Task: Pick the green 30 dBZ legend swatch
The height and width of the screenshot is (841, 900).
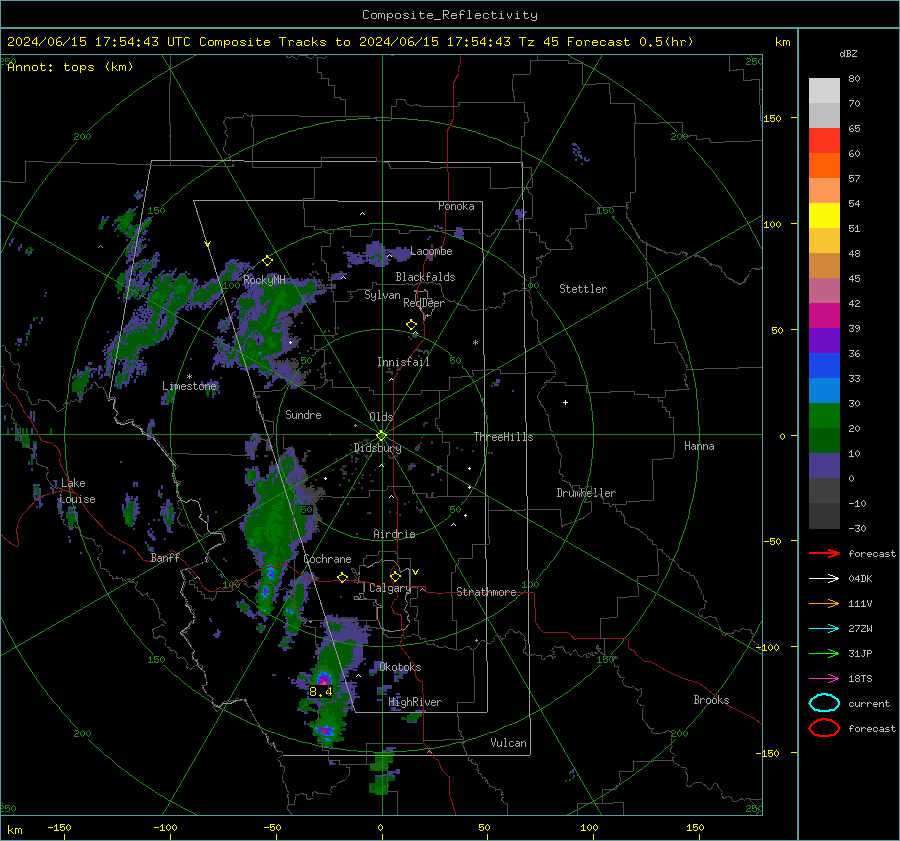Action: coord(824,416)
